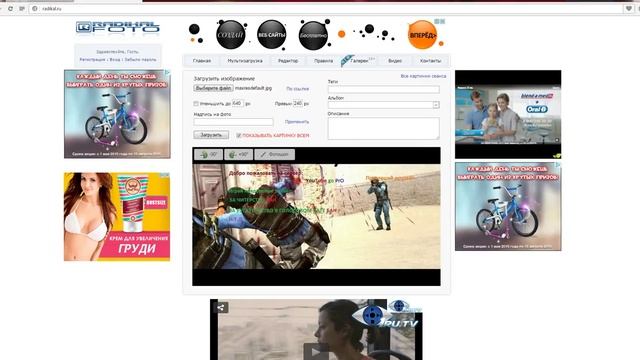
Task: Open the 'Мультизагрузка' menu tab
Action: tap(245, 61)
